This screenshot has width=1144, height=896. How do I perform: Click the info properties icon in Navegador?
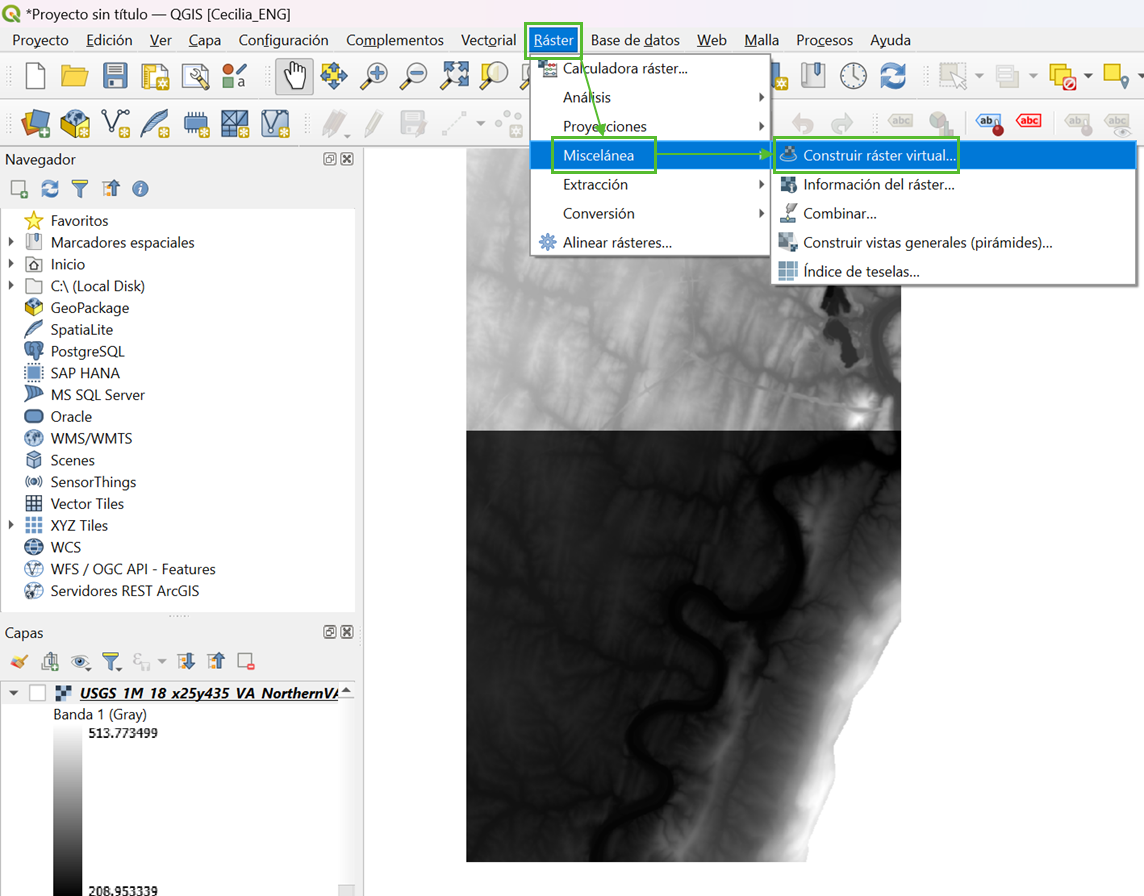coord(140,189)
